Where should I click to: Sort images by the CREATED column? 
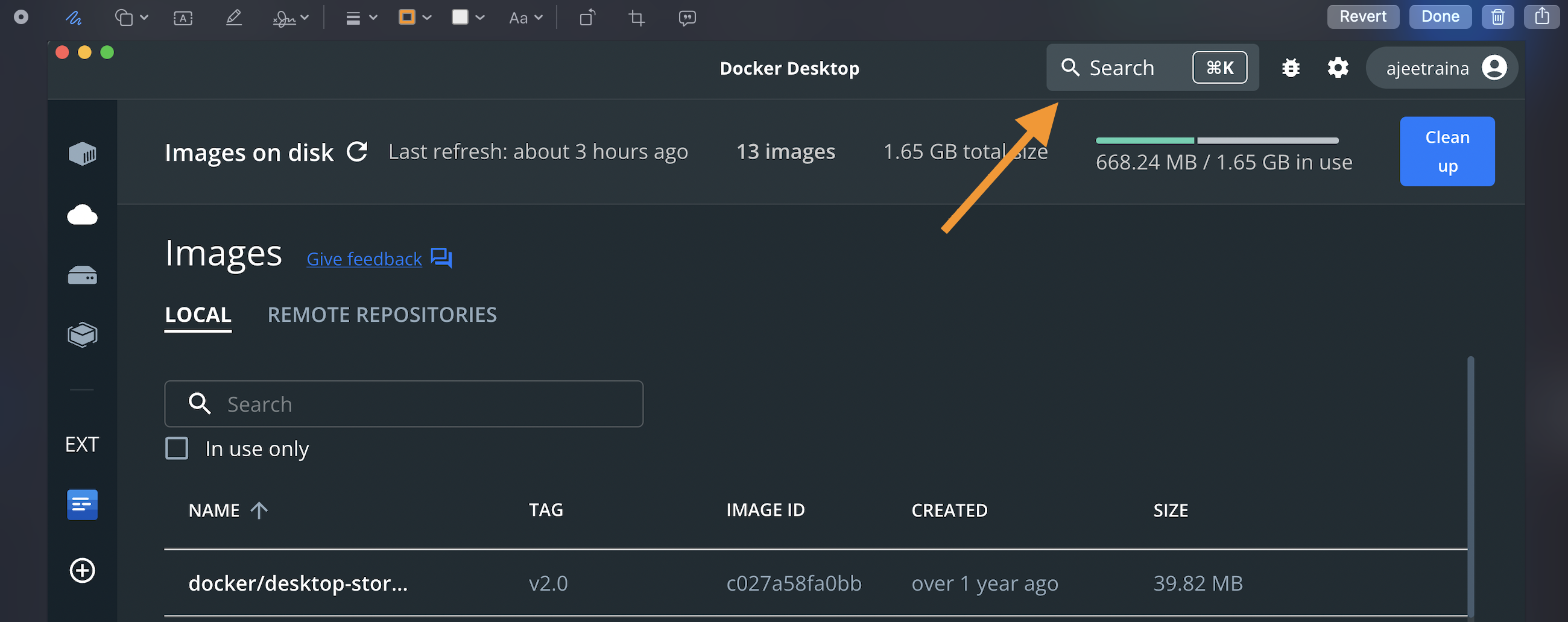coord(949,510)
